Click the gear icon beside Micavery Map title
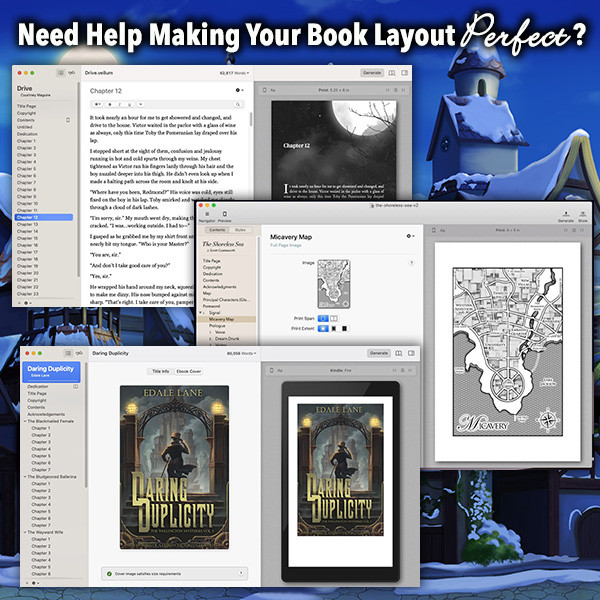Viewport: 600px width, 600px height. (409, 237)
